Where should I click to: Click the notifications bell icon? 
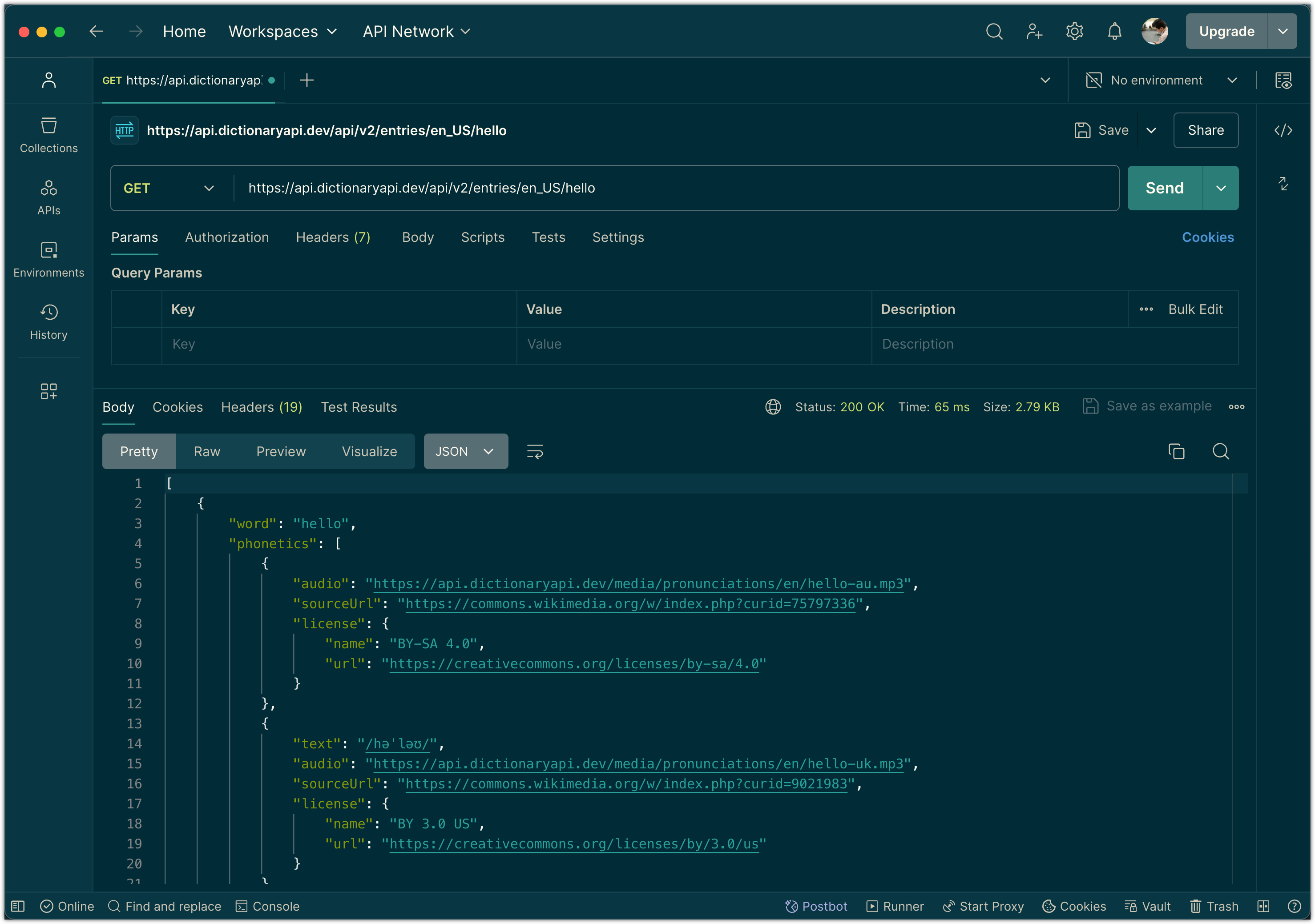(x=1114, y=32)
